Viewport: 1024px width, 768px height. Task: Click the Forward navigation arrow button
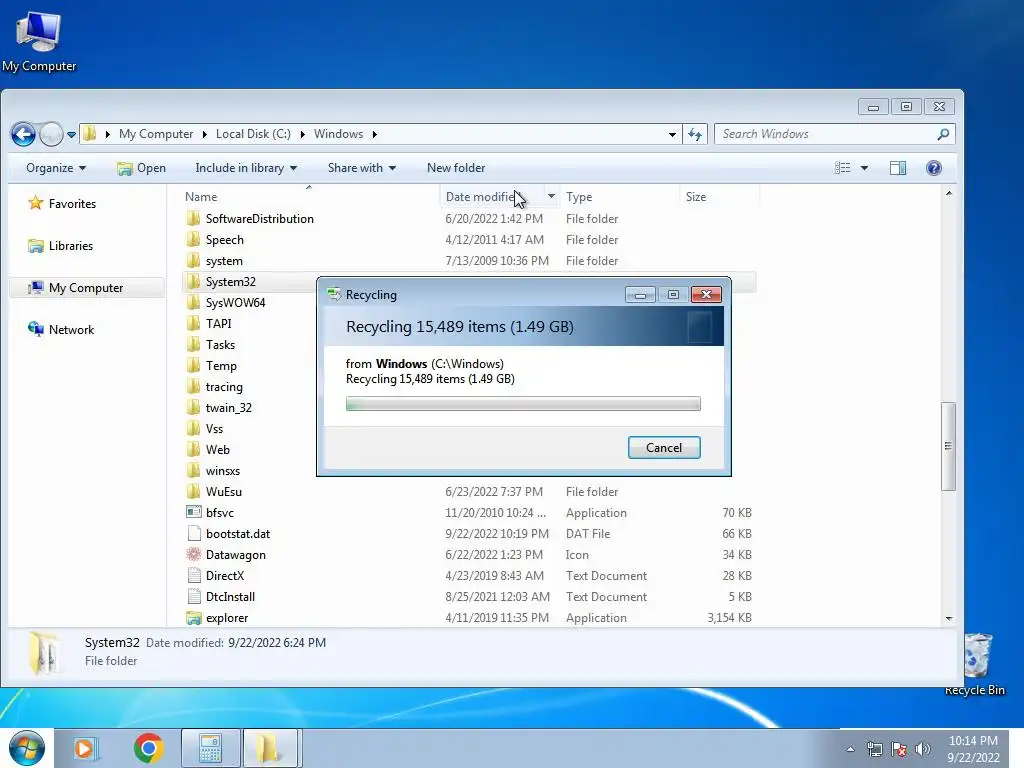coord(51,135)
